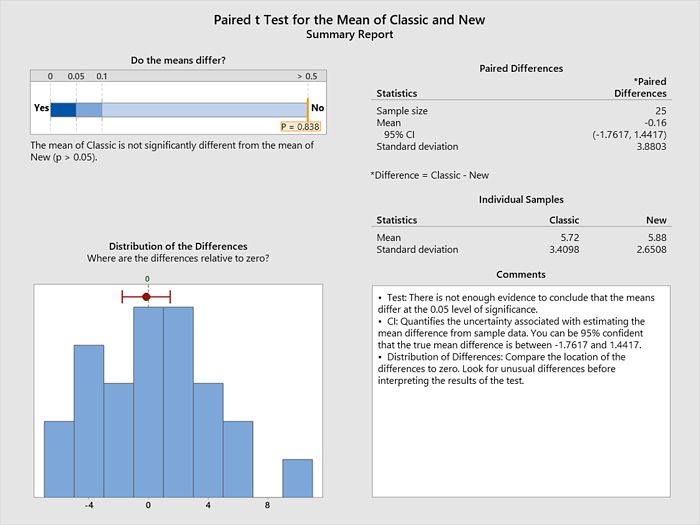The height and width of the screenshot is (525, 700).
Task: Click the 'Distribution of the Differences' chart title
Action: [x=178, y=246]
